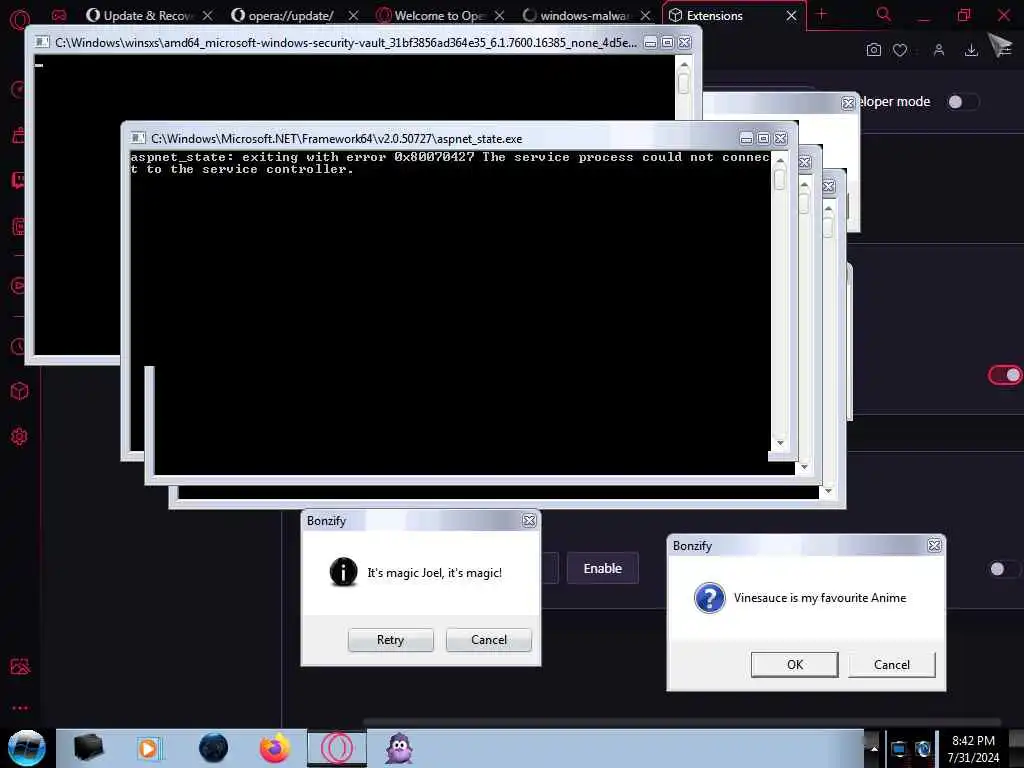1024x768 pixels.
Task: Click scroll-up arrow in aspnet_state console
Action: coord(780,160)
